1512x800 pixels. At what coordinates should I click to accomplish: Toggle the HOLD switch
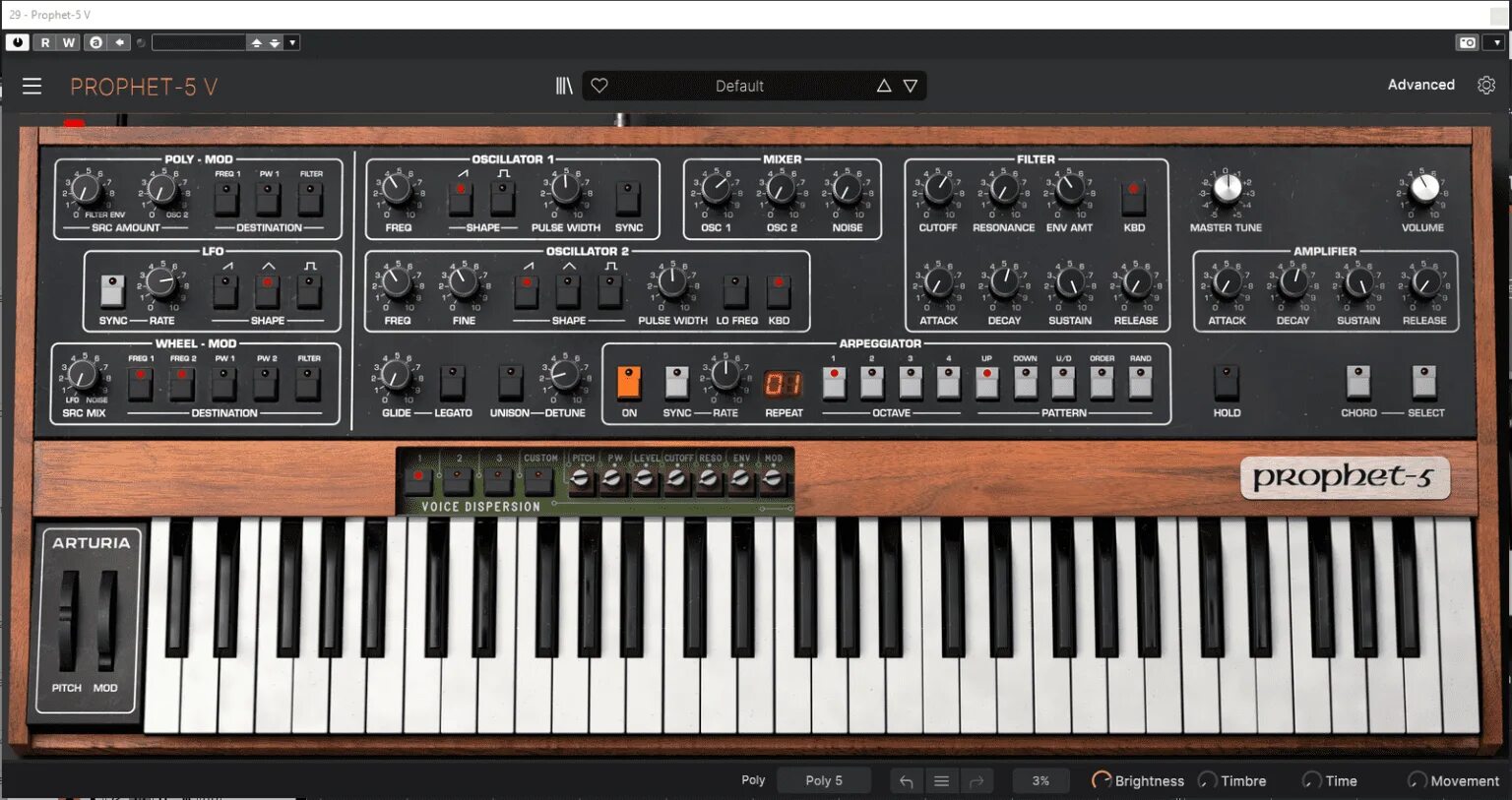[1227, 383]
